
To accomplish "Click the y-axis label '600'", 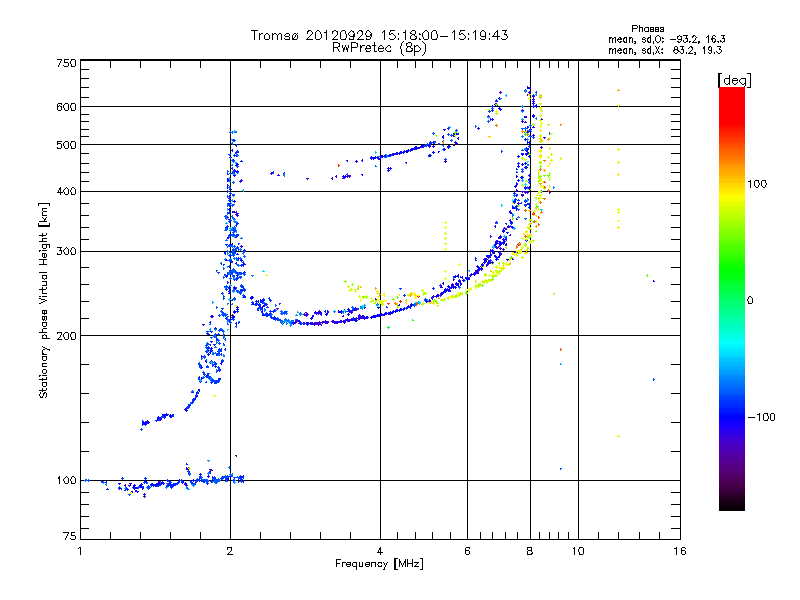I will tap(66, 107).
